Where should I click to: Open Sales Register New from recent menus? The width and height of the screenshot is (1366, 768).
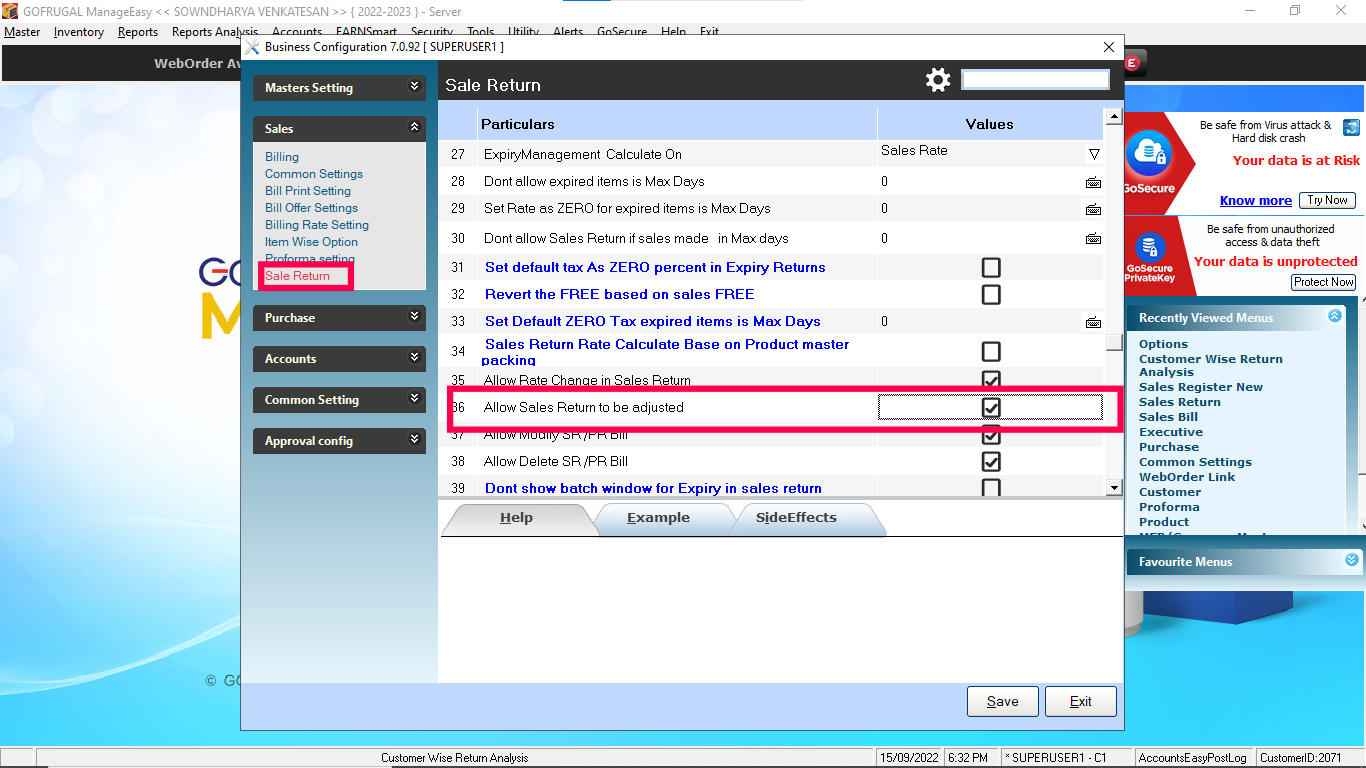pos(1200,387)
